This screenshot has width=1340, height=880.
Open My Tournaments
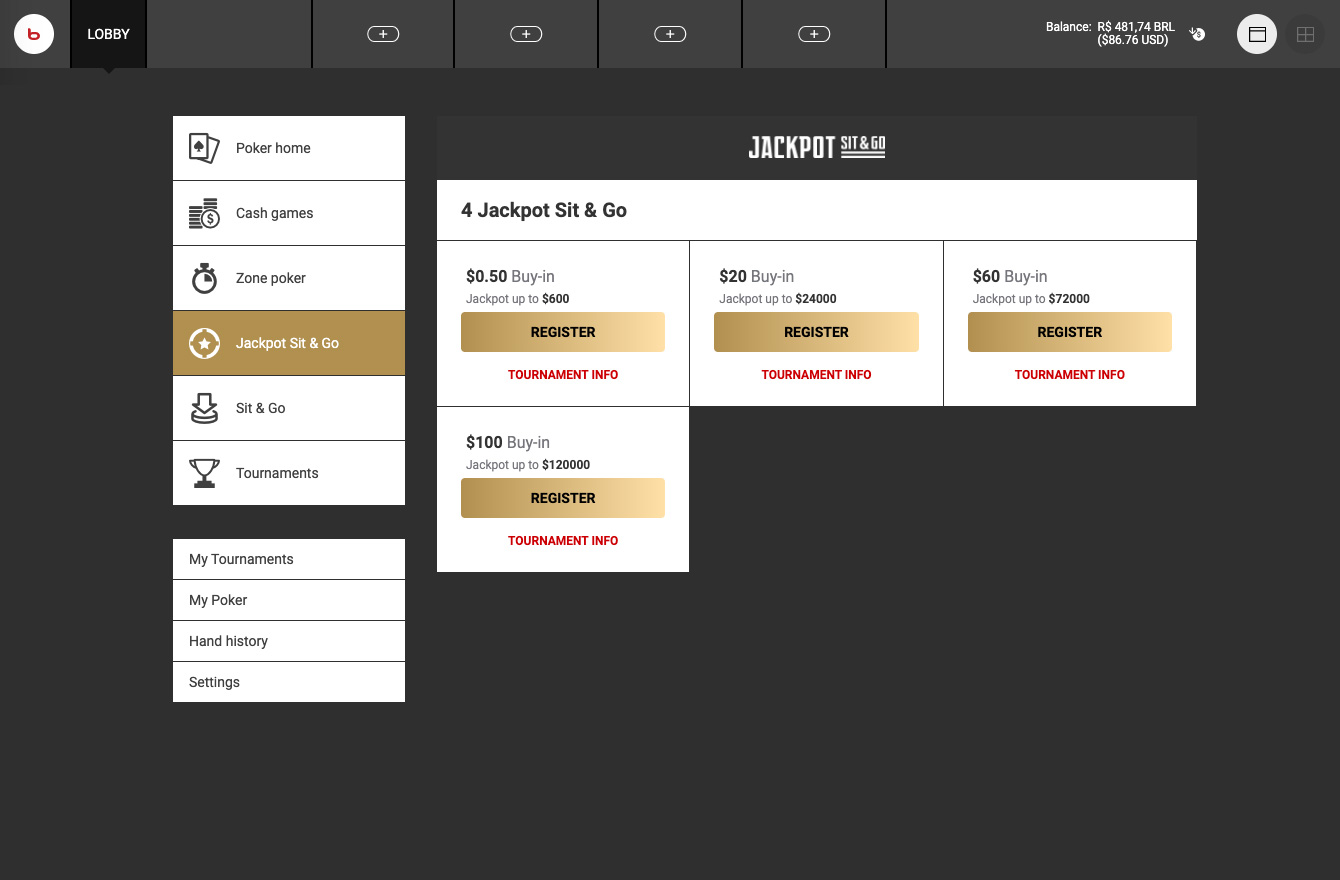point(289,559)
